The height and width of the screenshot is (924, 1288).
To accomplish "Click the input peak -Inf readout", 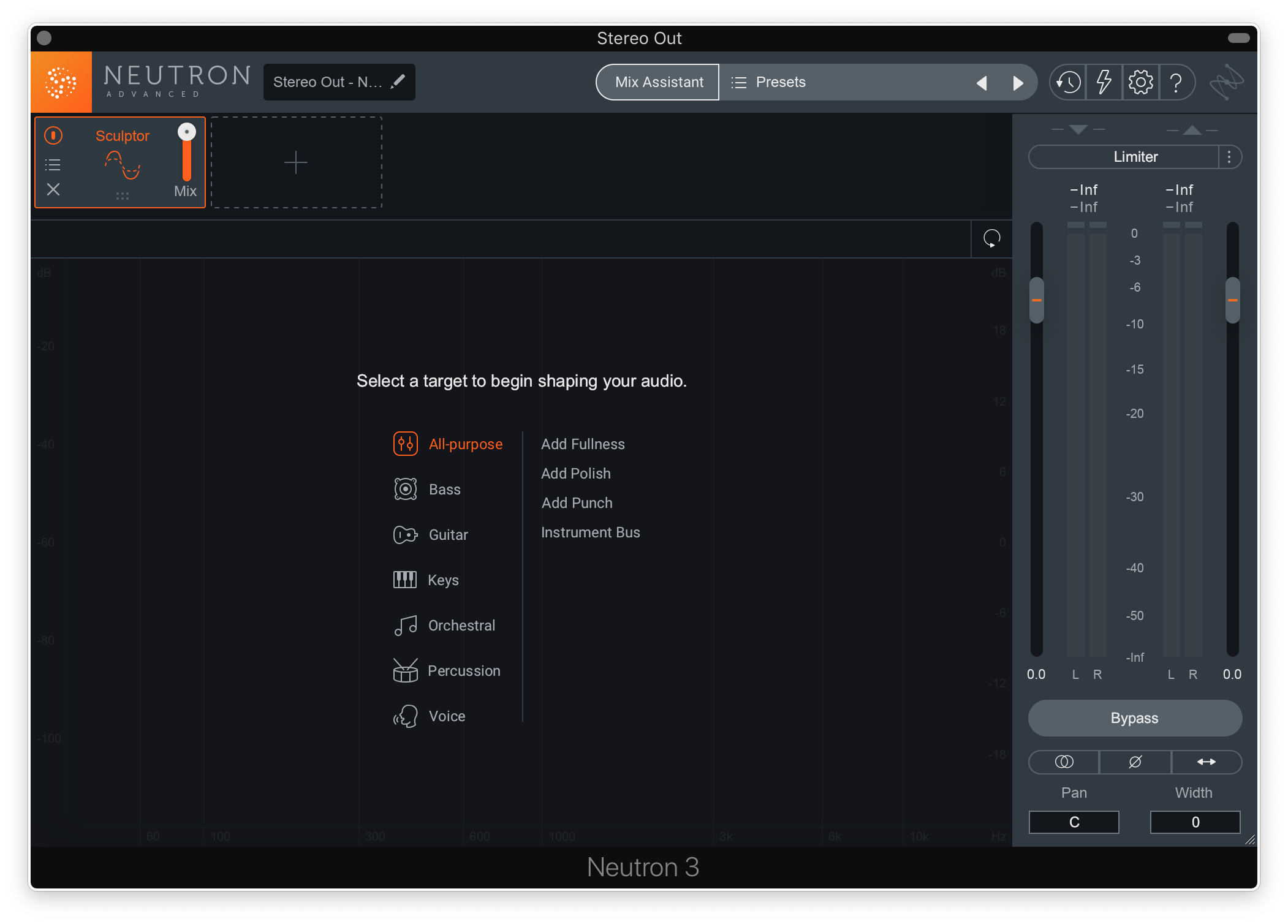I will (1084, 190).
